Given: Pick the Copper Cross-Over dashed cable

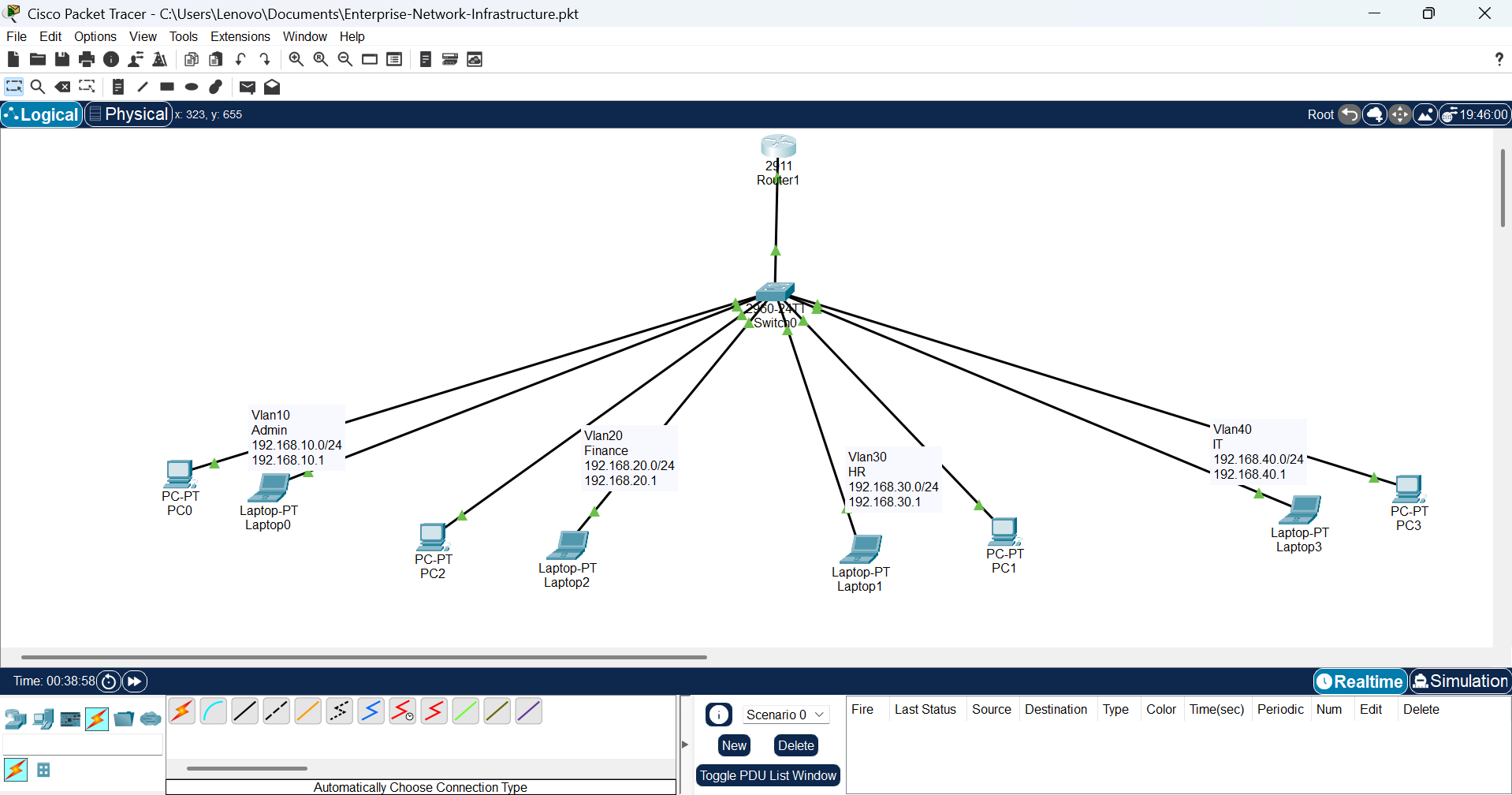Looking at the screenshot, I should click(x=277, y=711).
